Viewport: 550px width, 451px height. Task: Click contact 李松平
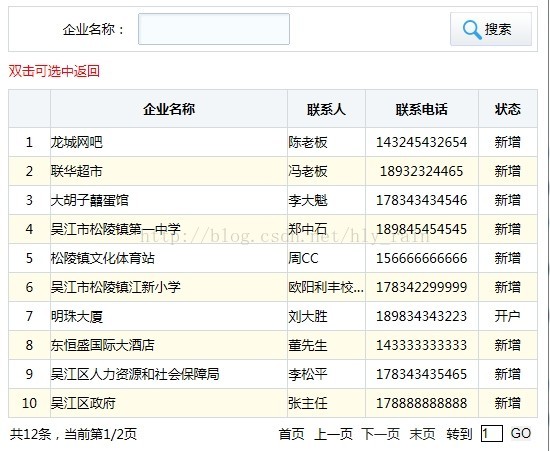click(308, 374)
